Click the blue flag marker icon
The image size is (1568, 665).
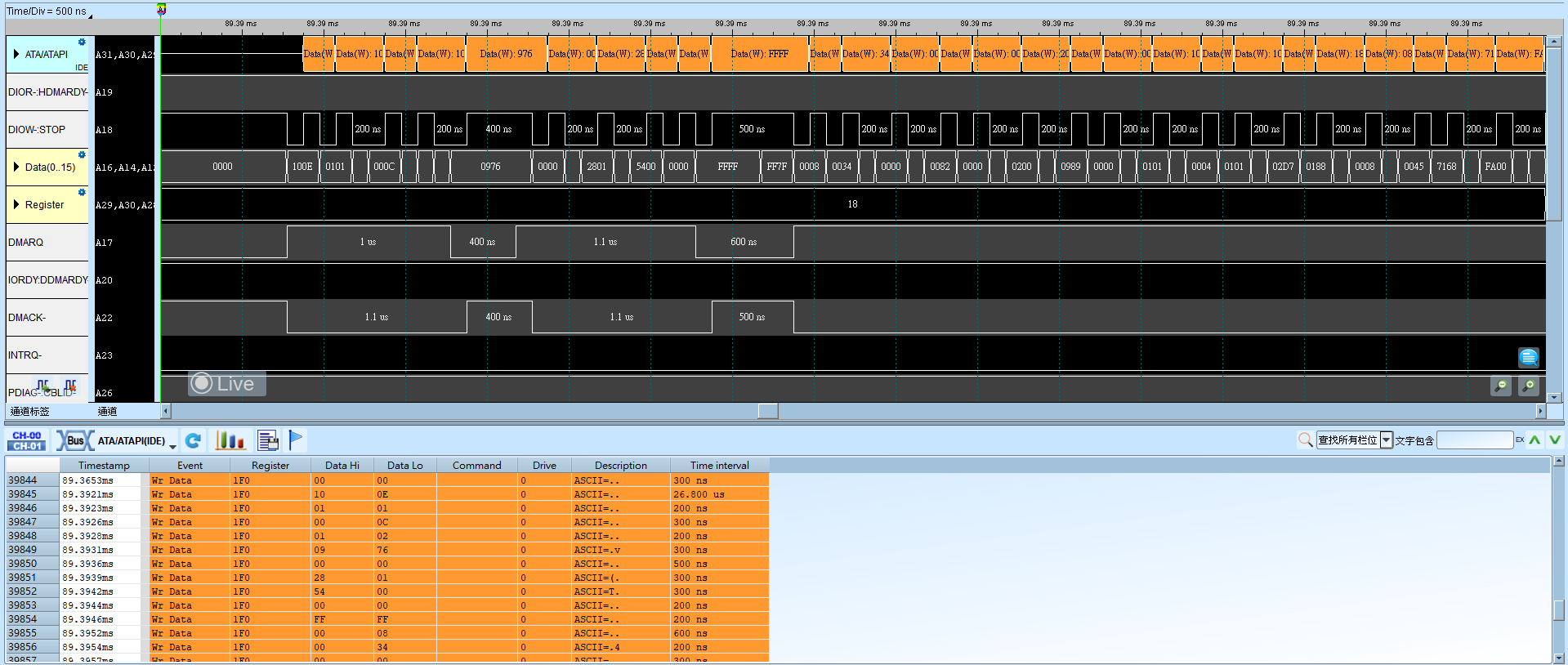pyautogui.click(x=296, y=440)
